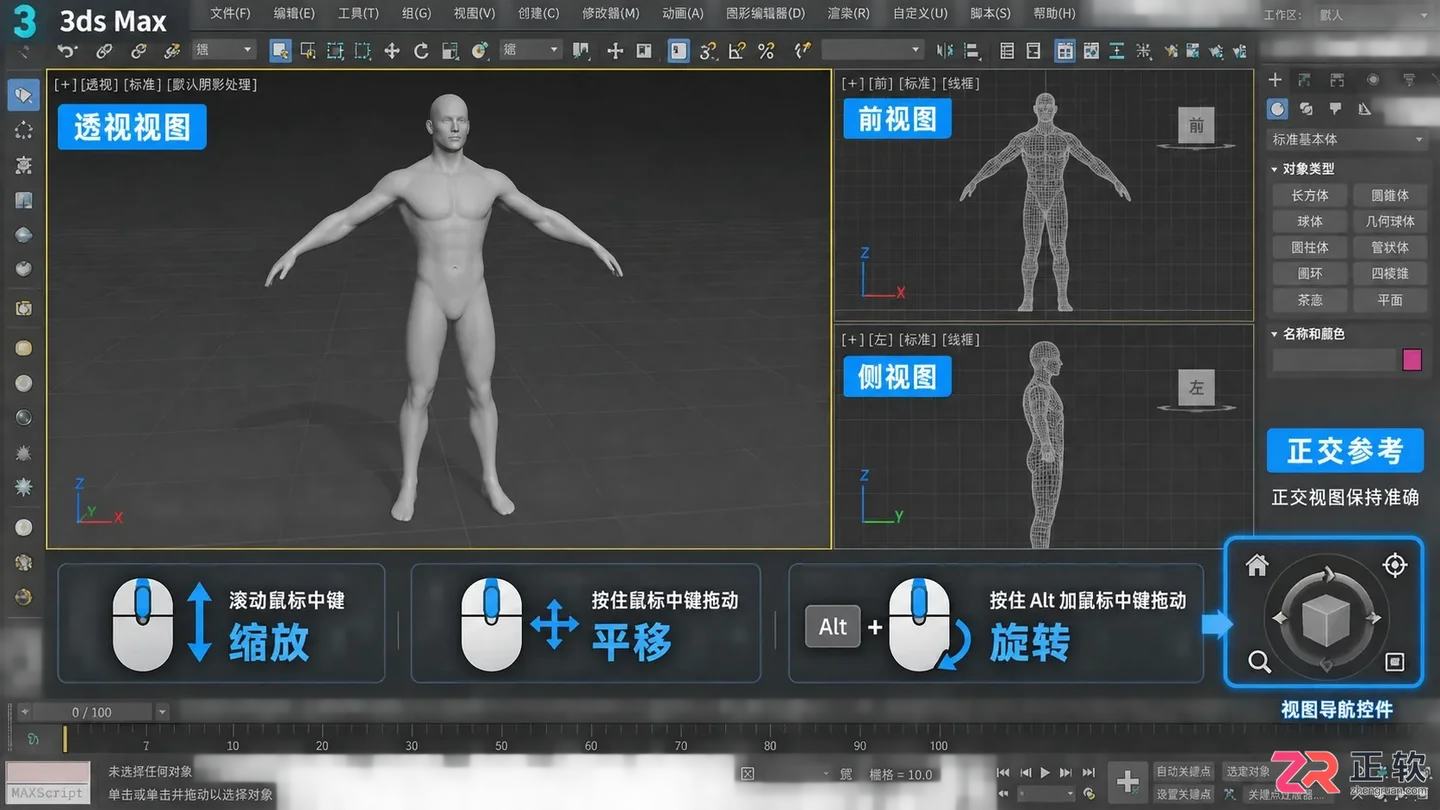
Task: Open the named selection sets dropdown
Action: 872,50
